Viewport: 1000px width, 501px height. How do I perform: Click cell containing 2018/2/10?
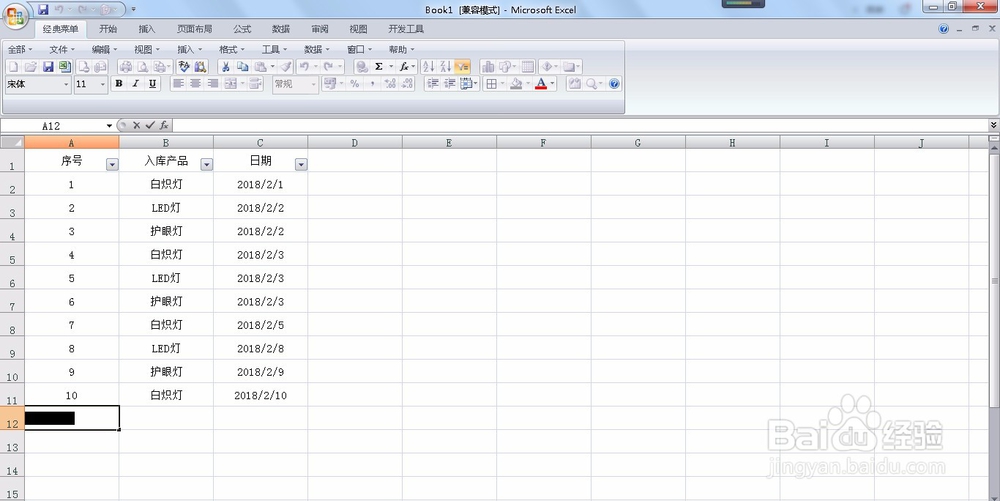click(260, 395)
